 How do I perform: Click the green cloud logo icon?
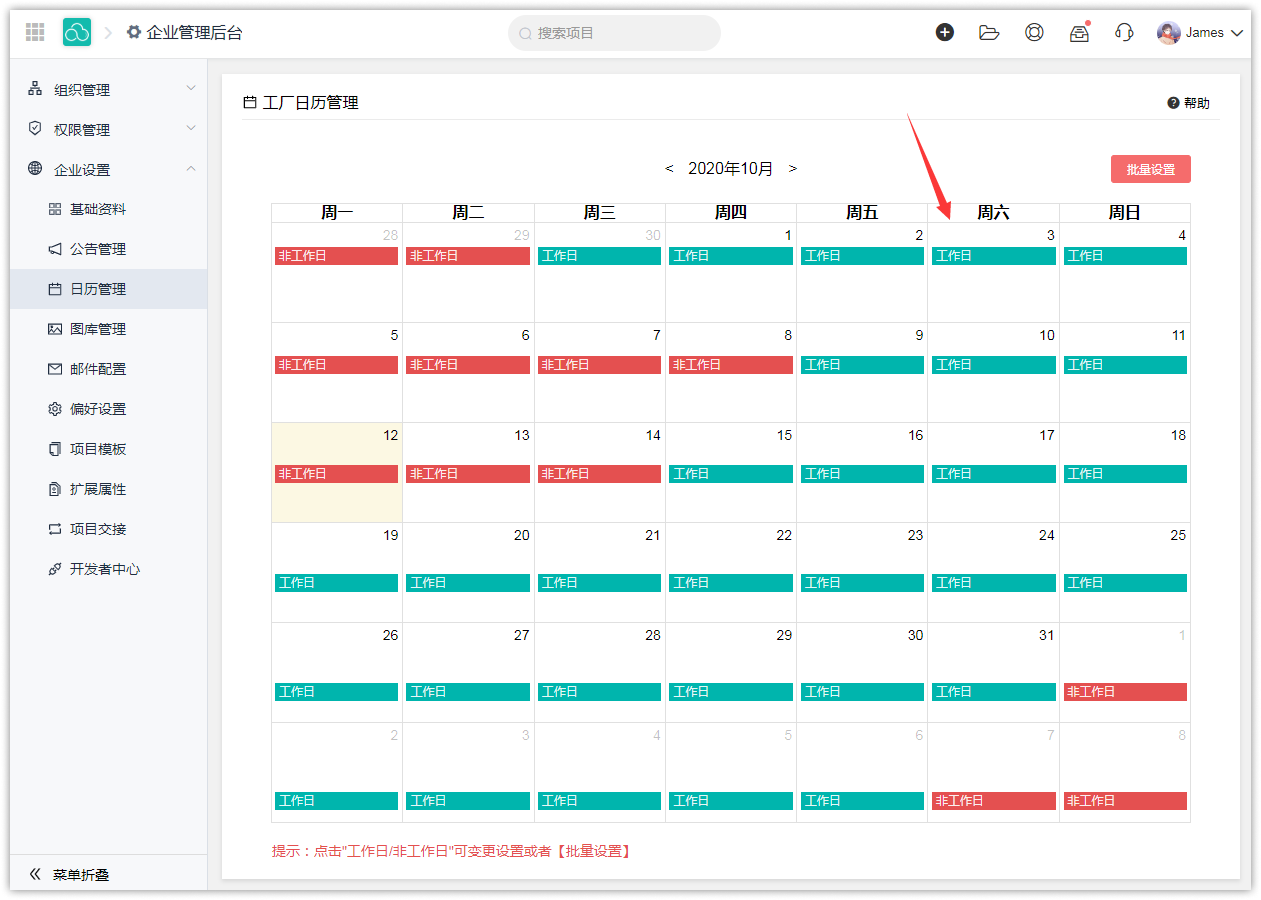77,32
